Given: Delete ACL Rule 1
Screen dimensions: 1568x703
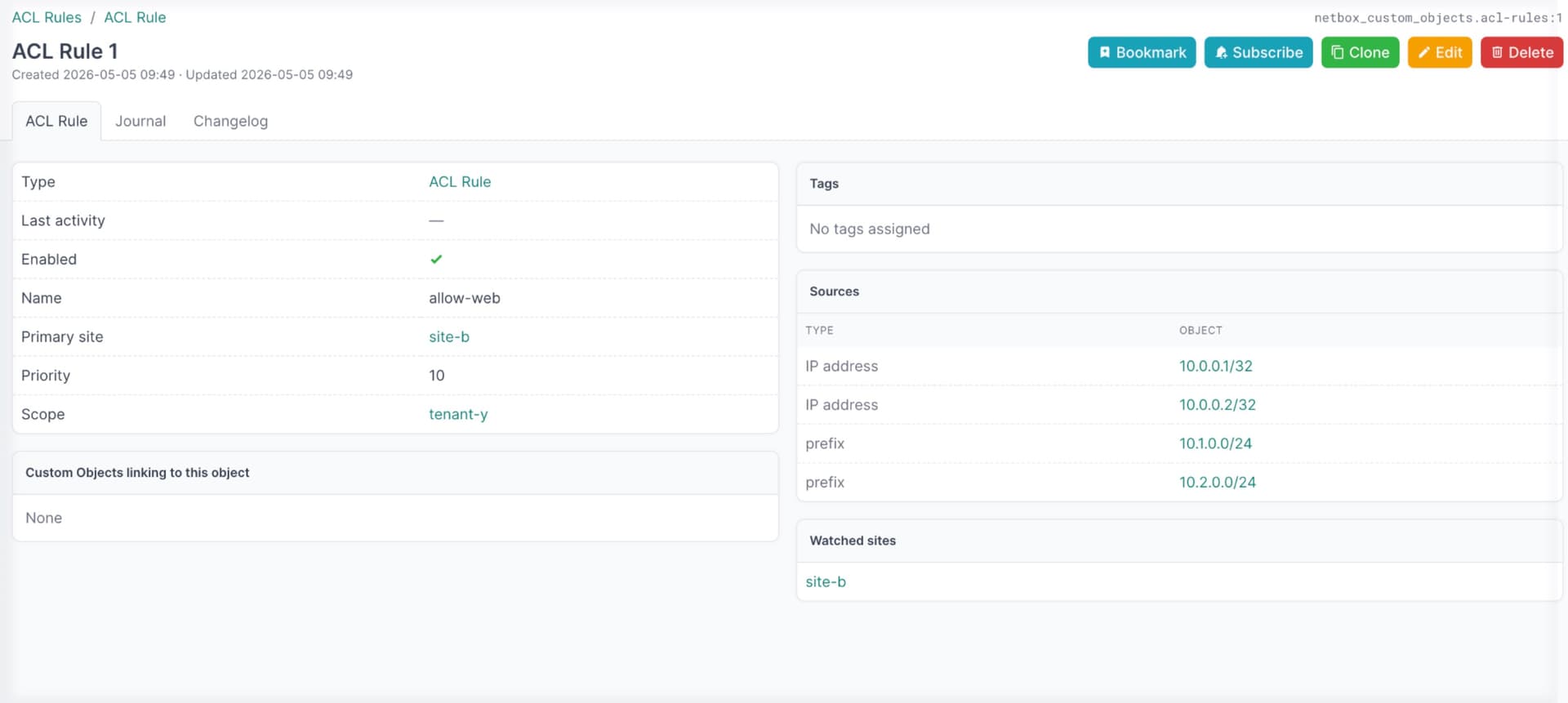Looking at the screenshot, I should 1521,52.
